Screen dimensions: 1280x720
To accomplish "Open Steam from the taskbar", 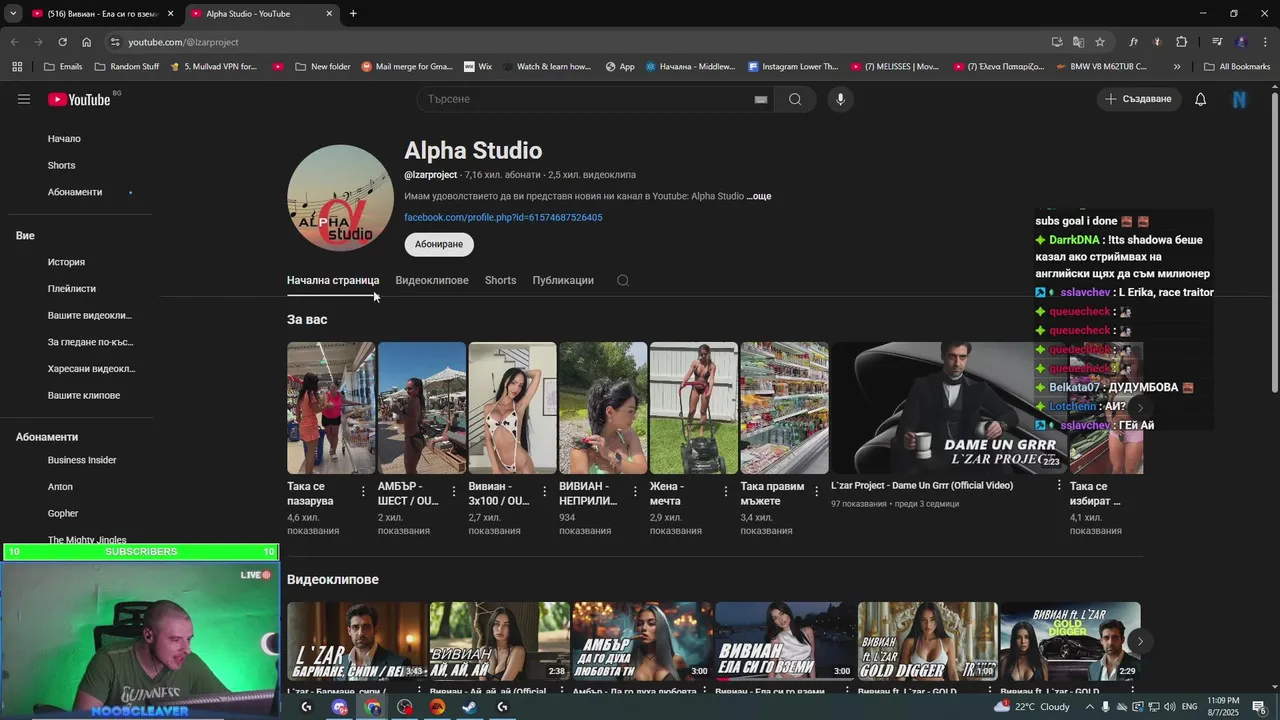I will coord(469,707).
